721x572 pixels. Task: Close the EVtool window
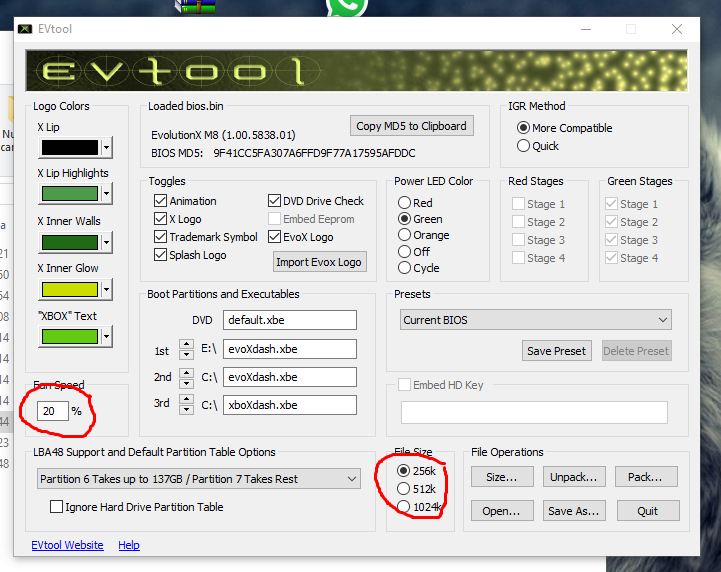tap(676, 29)
